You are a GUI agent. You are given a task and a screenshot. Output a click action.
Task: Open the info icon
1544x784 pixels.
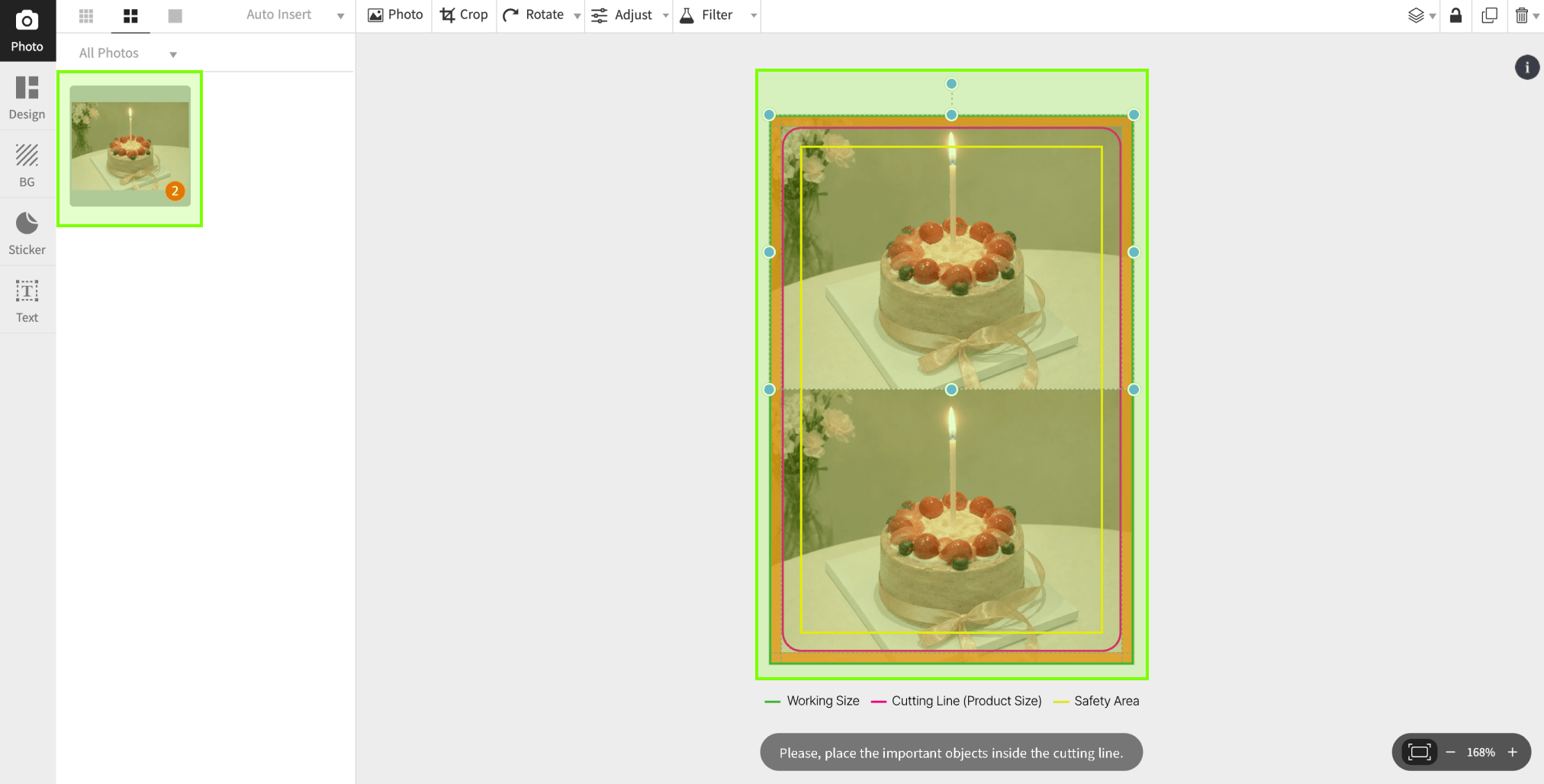click(x=1526, y=67)
